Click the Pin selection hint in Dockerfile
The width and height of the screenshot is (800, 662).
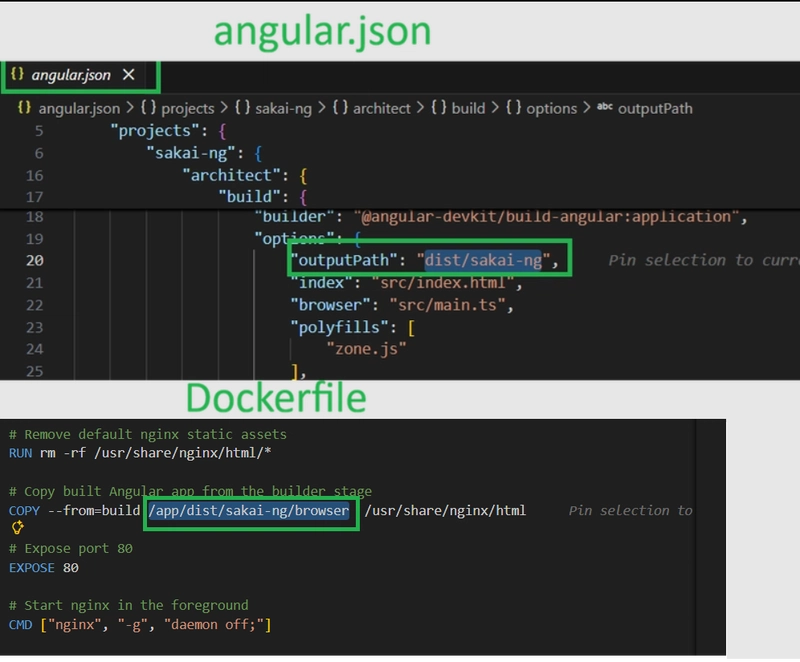click(x=631, y=511)
